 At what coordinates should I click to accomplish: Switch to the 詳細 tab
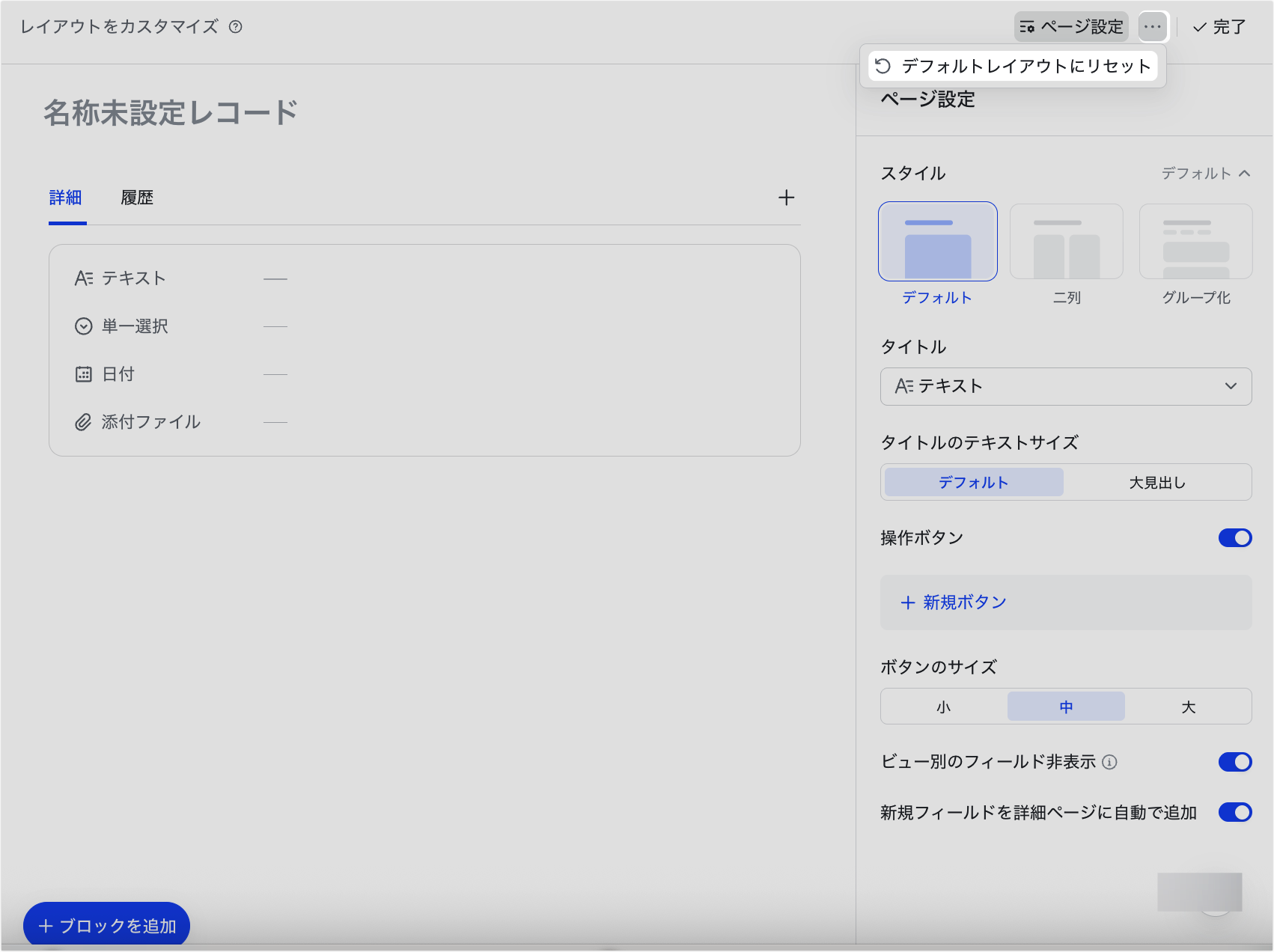[66, 198]
